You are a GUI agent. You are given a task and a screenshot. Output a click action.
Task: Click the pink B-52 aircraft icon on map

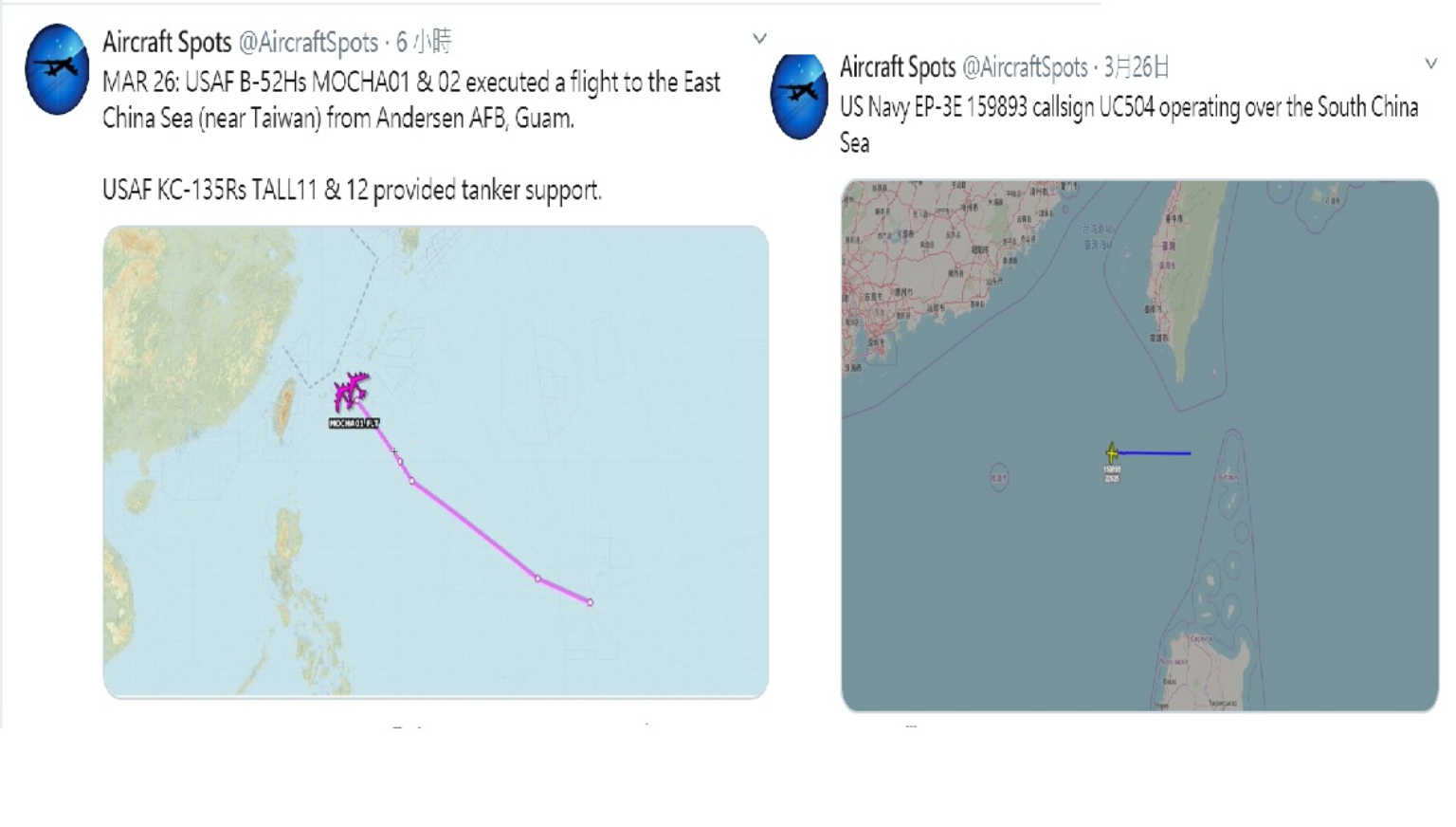[x=352, y=392]
